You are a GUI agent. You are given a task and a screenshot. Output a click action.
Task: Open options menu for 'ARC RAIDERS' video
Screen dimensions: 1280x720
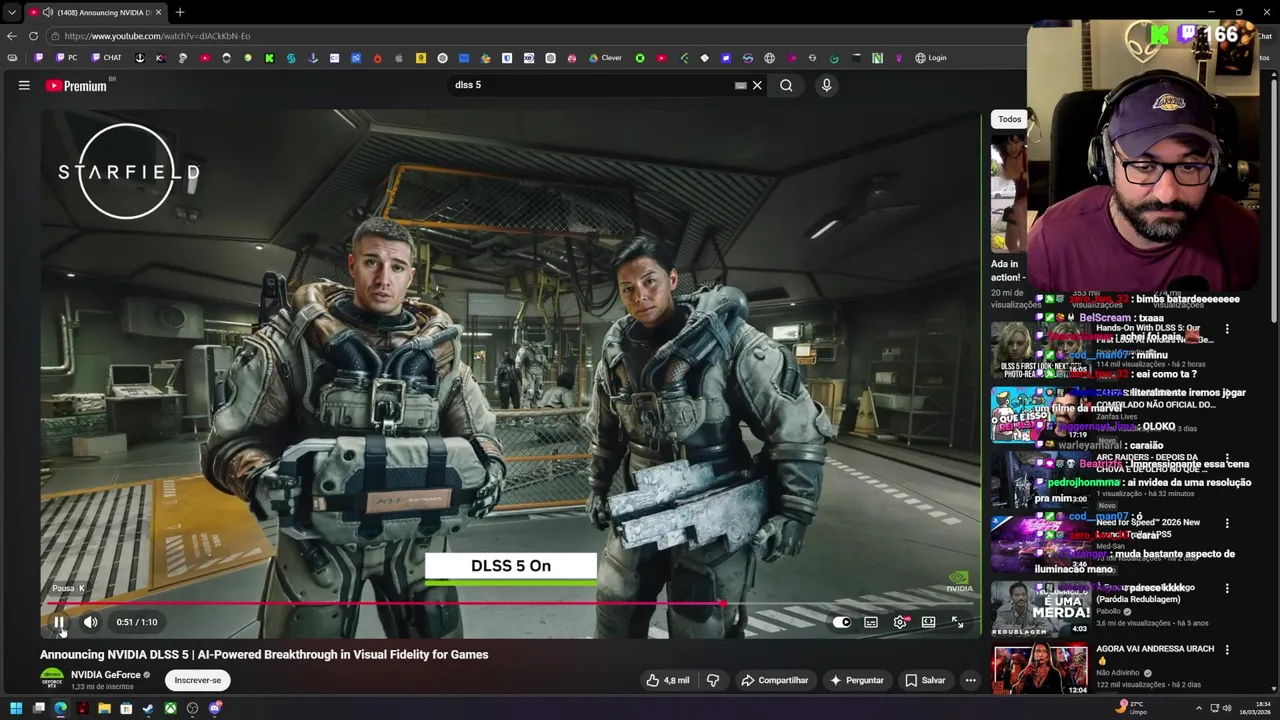point(1227,458)
